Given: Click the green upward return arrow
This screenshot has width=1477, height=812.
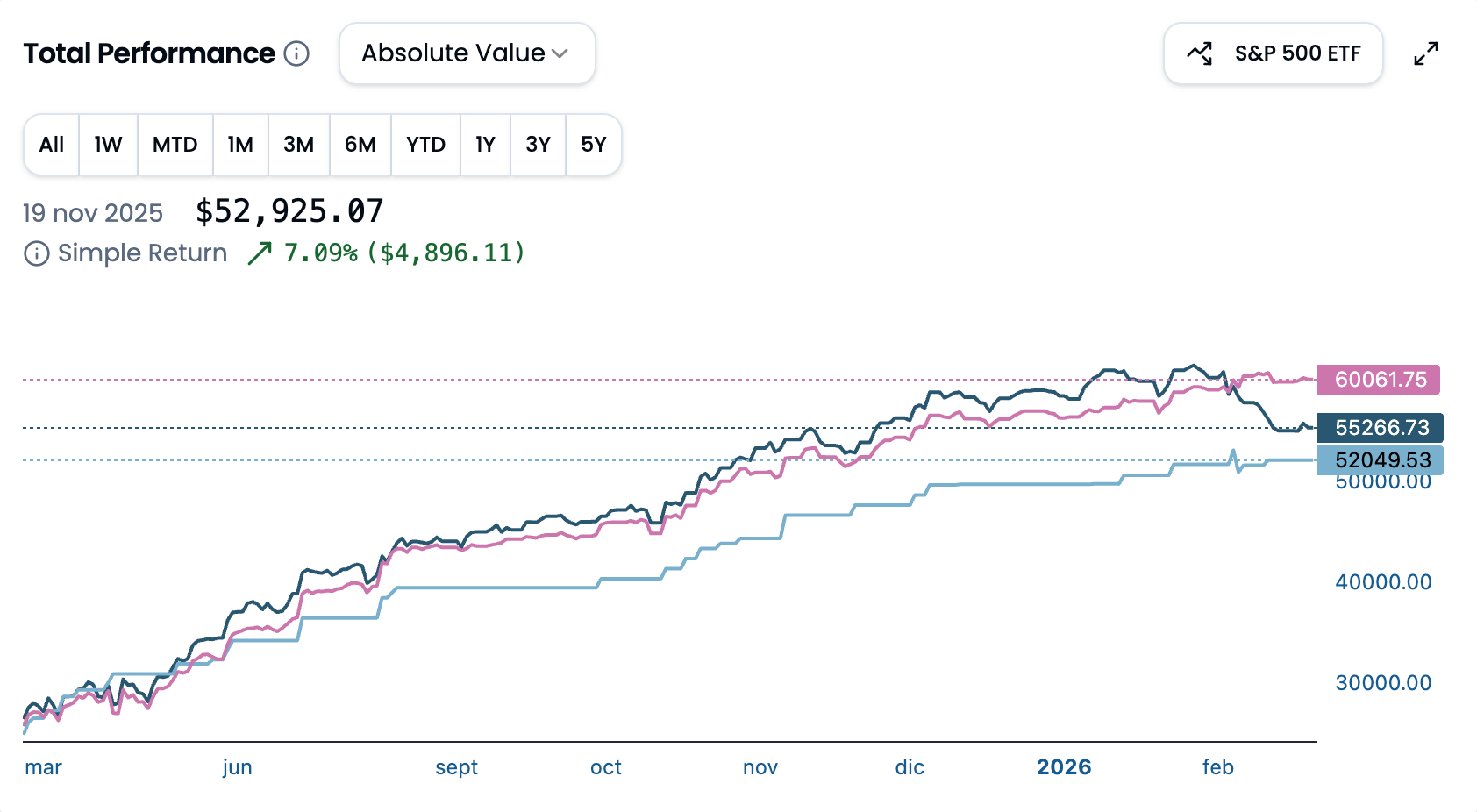Looking at the screenshot, I should point(260,253).
